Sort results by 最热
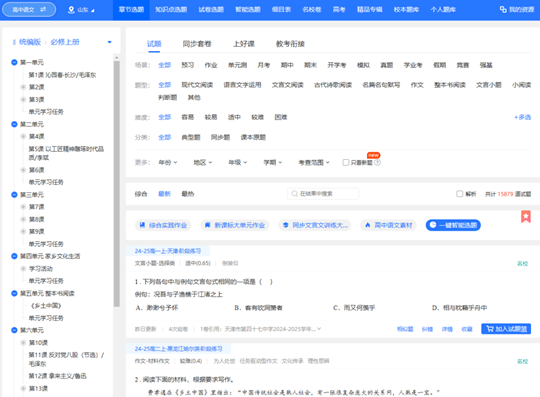The width and height of the screenshot is (540, 397). pyautogui.click(x=188, y=194)
